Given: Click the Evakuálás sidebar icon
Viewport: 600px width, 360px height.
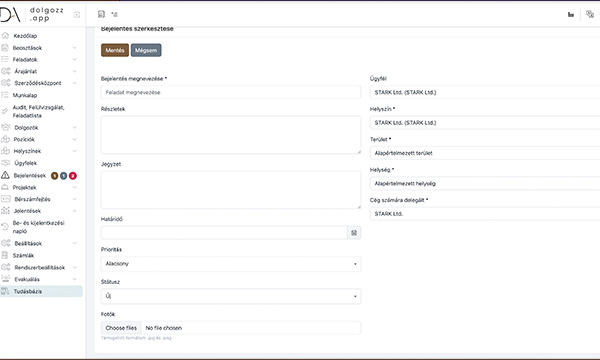Looking at the screenshot, I should 5,279.
